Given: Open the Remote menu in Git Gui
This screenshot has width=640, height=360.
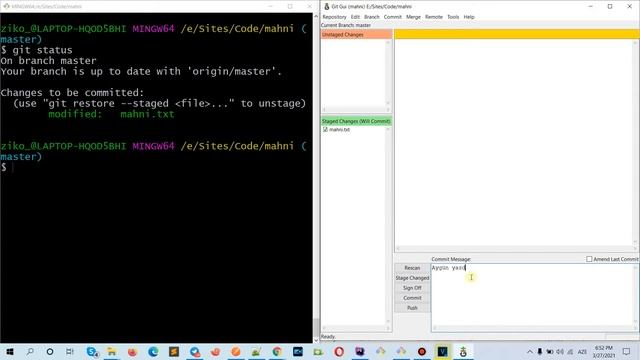Looking at the screenshot, I should (433, 17).
